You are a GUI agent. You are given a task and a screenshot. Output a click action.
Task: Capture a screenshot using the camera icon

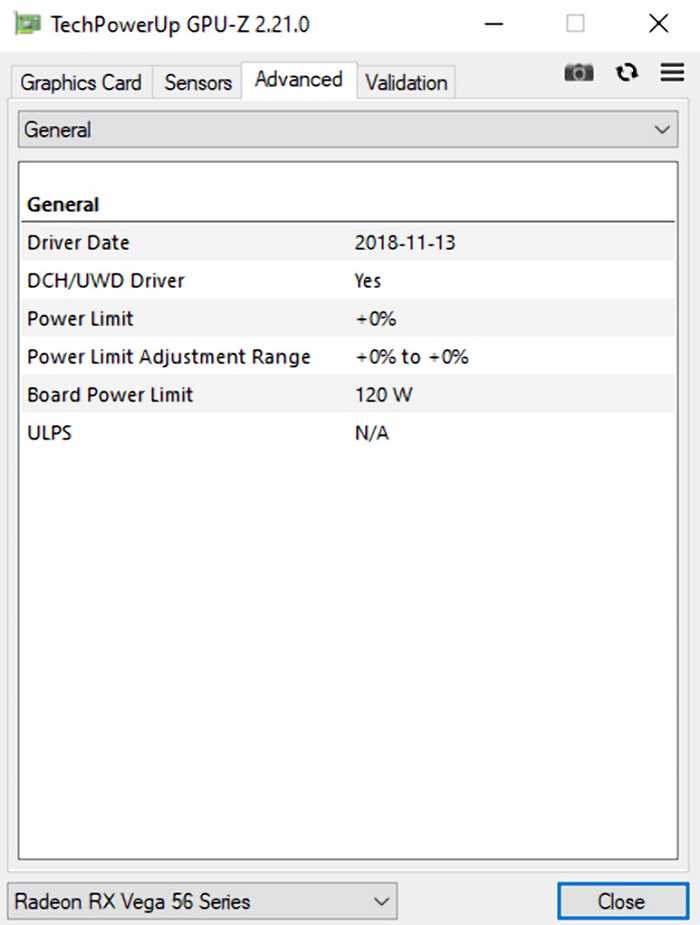(578, 72)
